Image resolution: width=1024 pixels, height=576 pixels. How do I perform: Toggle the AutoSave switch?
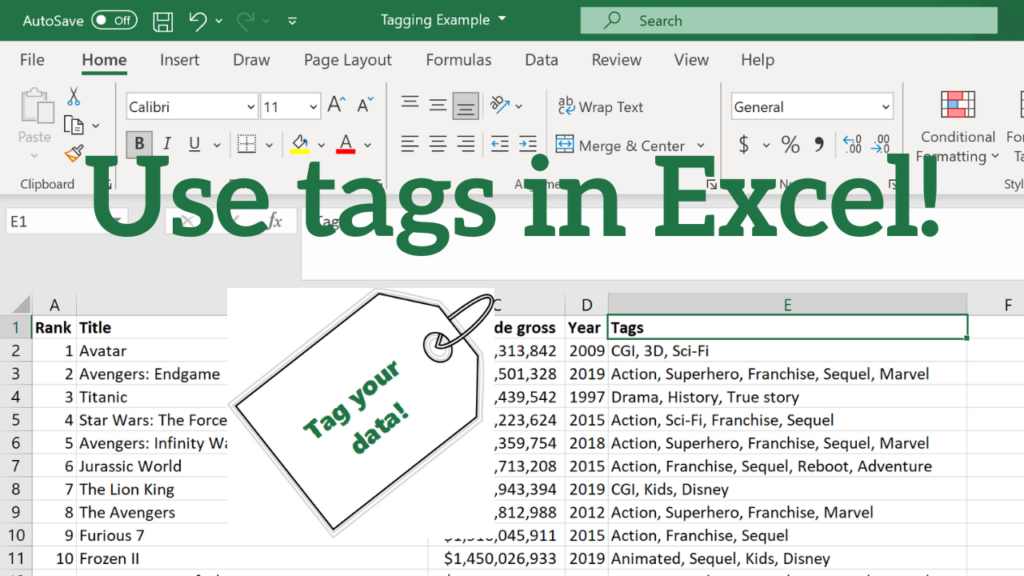click(x=114, y=20)
